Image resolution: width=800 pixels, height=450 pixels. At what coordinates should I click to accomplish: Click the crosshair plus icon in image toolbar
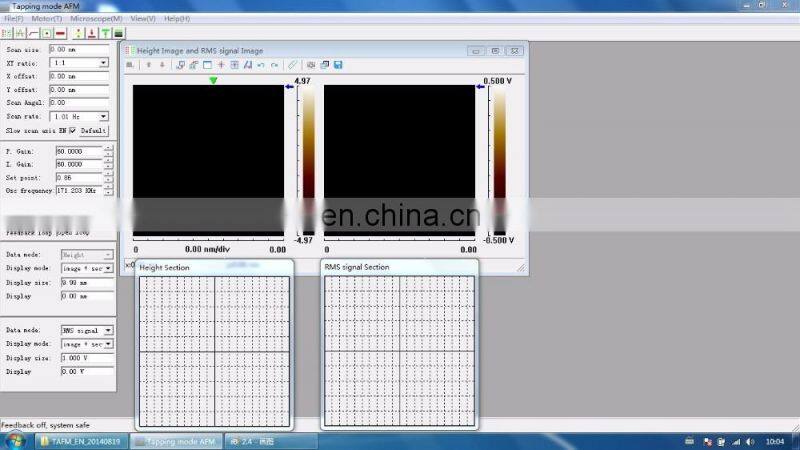pos(221,65)
